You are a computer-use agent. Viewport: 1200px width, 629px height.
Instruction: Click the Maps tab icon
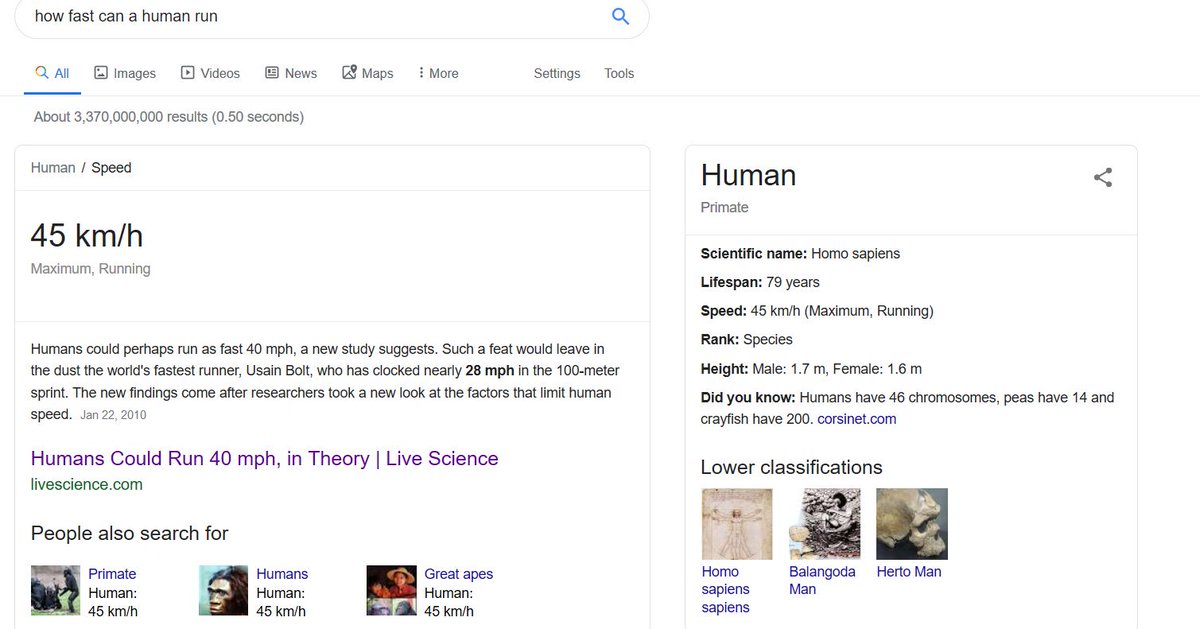[349, 73]
